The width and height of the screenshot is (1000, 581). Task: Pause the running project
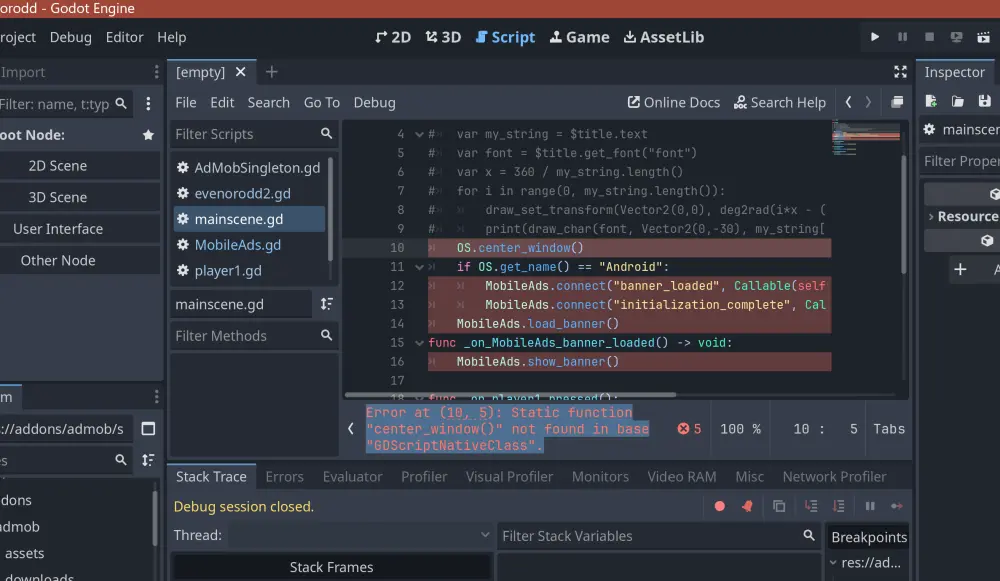[x=902, y=37]
